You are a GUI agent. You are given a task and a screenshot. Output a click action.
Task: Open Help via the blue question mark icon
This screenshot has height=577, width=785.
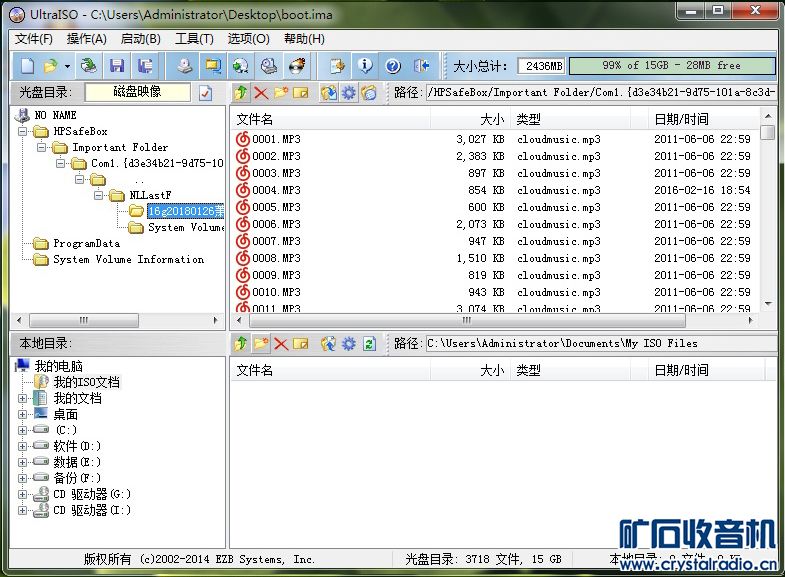(393, 66)
